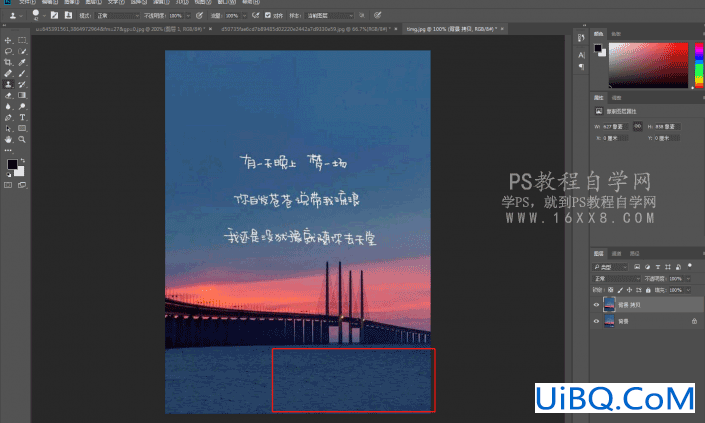Open the options bar Opacity slider arrow
The image size is (705, 423).
[188, 15]
